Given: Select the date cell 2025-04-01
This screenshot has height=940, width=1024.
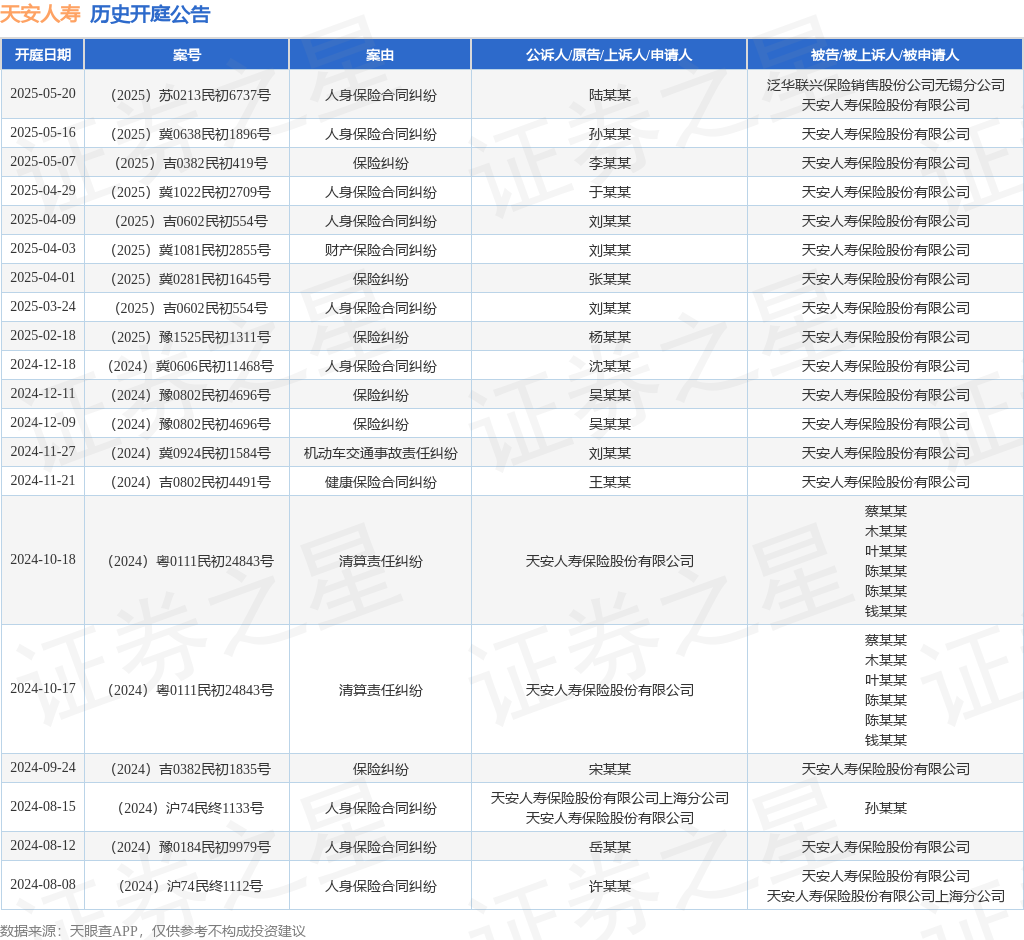Looking at the screenshot, I should point(43,278).
